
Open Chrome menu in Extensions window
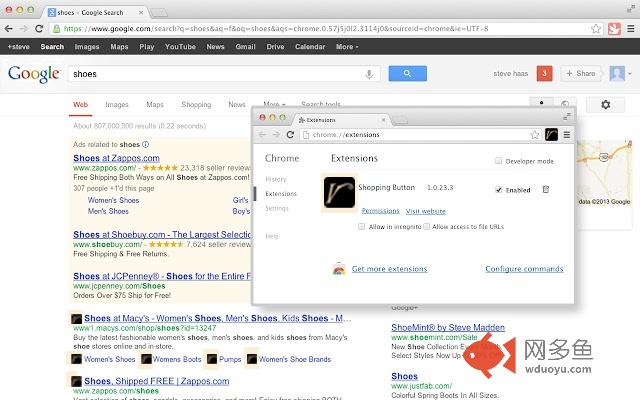[566, 134]
